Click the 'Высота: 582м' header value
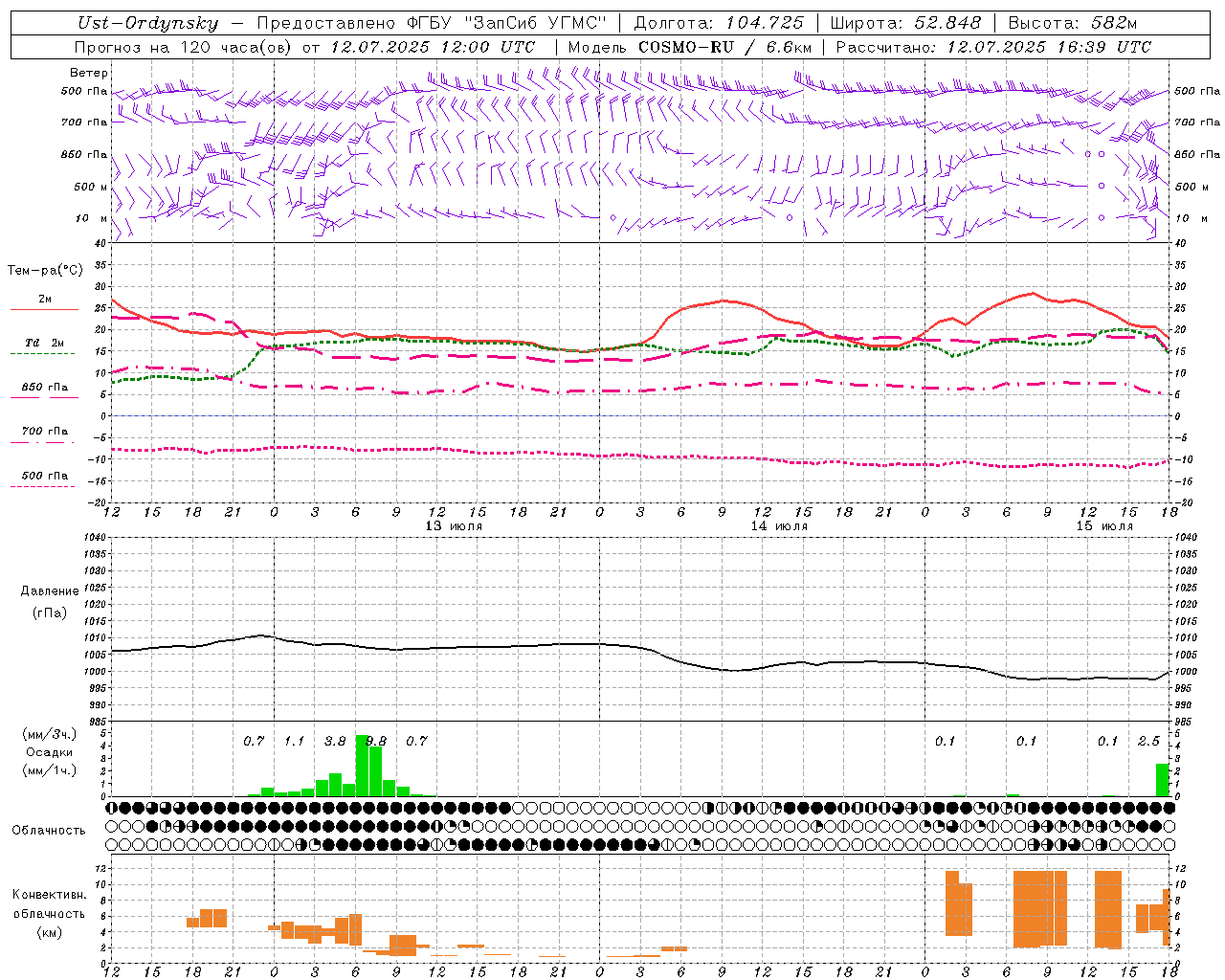 tap(1073, 24)
